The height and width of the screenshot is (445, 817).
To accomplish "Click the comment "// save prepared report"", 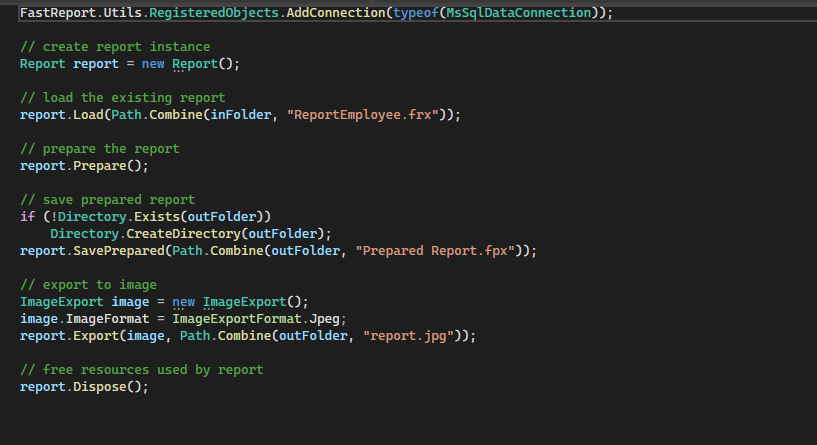I will click(x=107, y=200).
